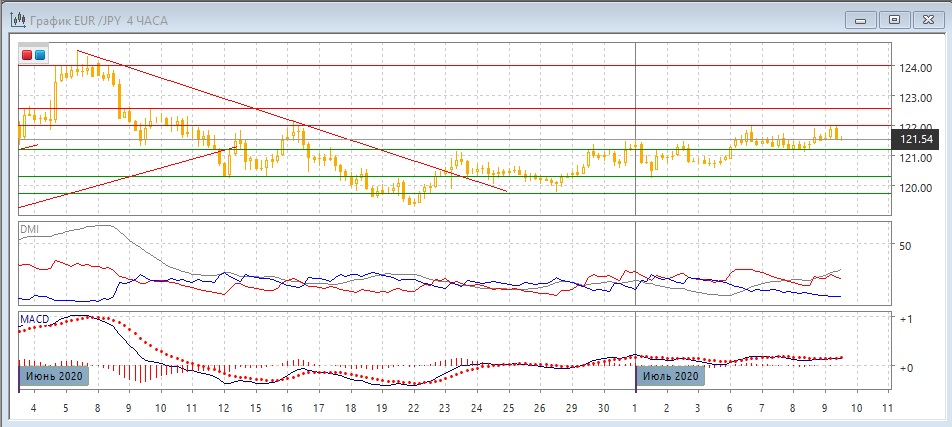The width and height of the screenshot is (952, 427).
Task: Click date label 4 on time axis
Action: 34,408
